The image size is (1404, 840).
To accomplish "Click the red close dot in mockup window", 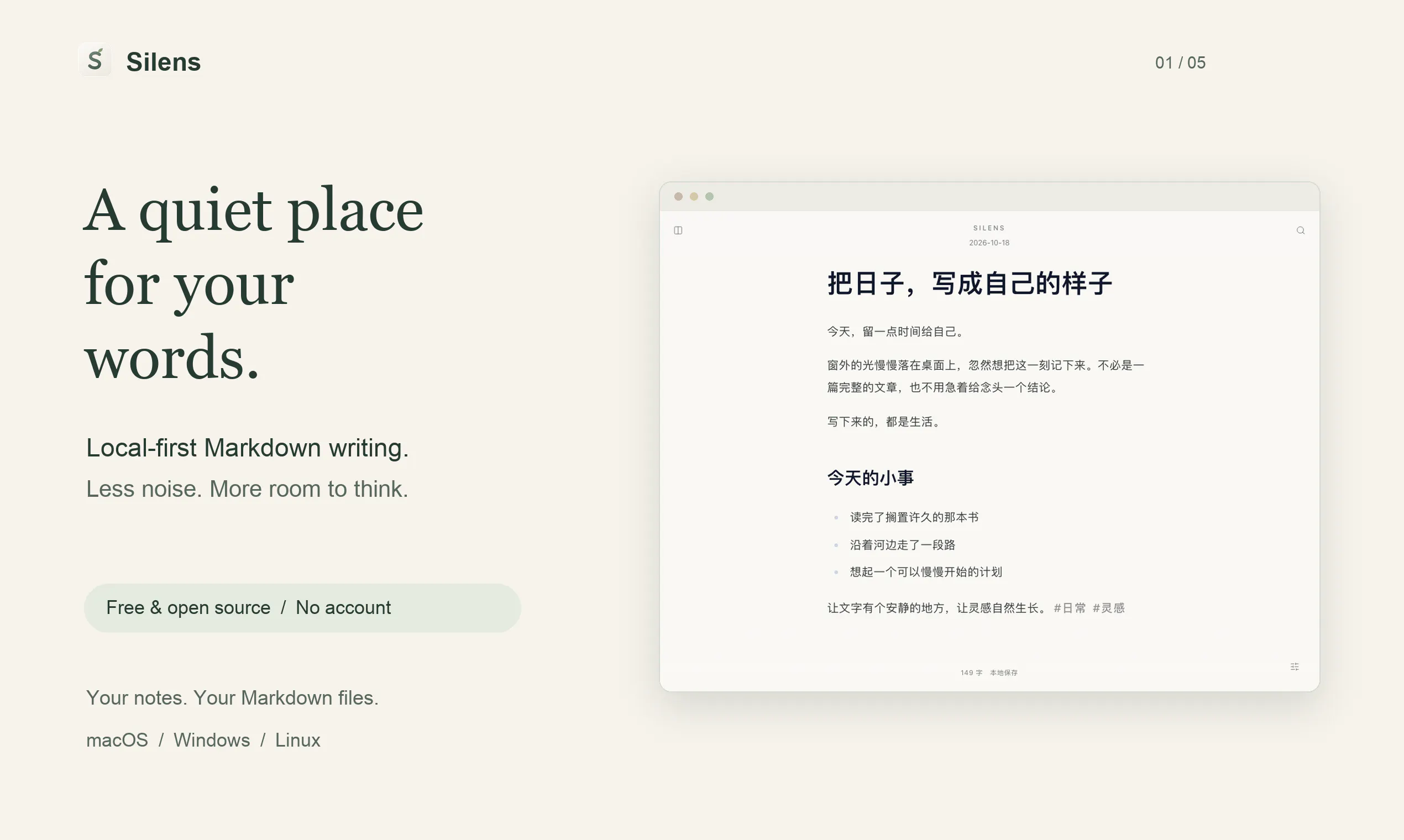I will click(678, 196).
